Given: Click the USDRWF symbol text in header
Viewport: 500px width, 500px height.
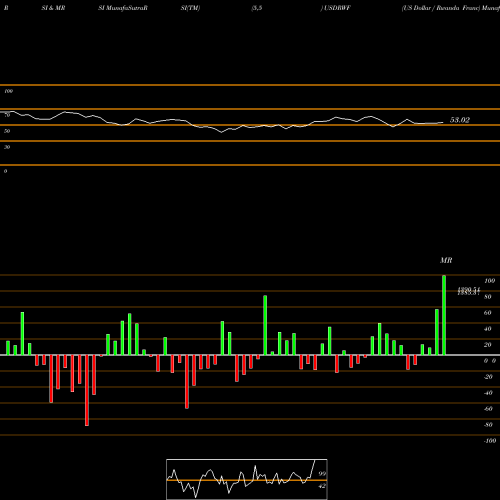Looking at the screenshot, I should pos(337,8).
